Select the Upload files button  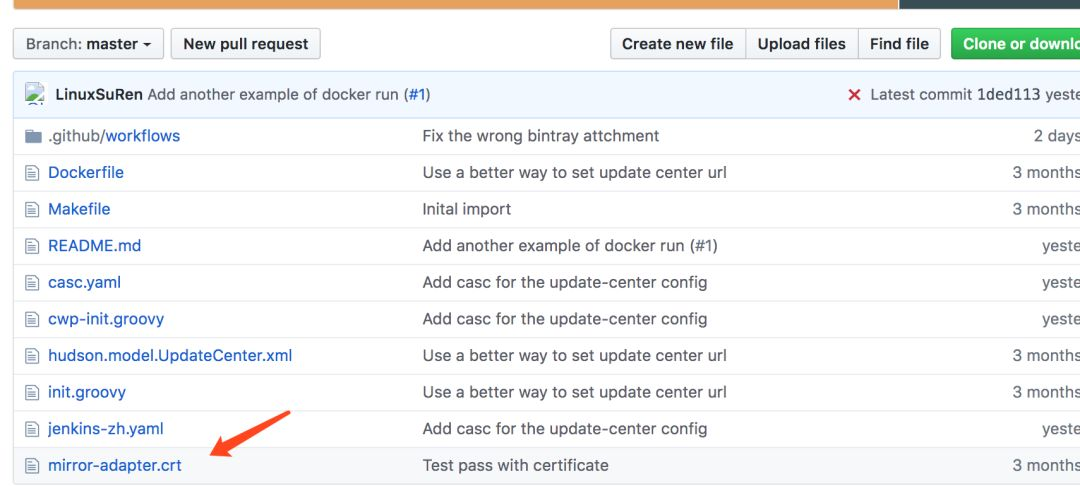(801, 44)
